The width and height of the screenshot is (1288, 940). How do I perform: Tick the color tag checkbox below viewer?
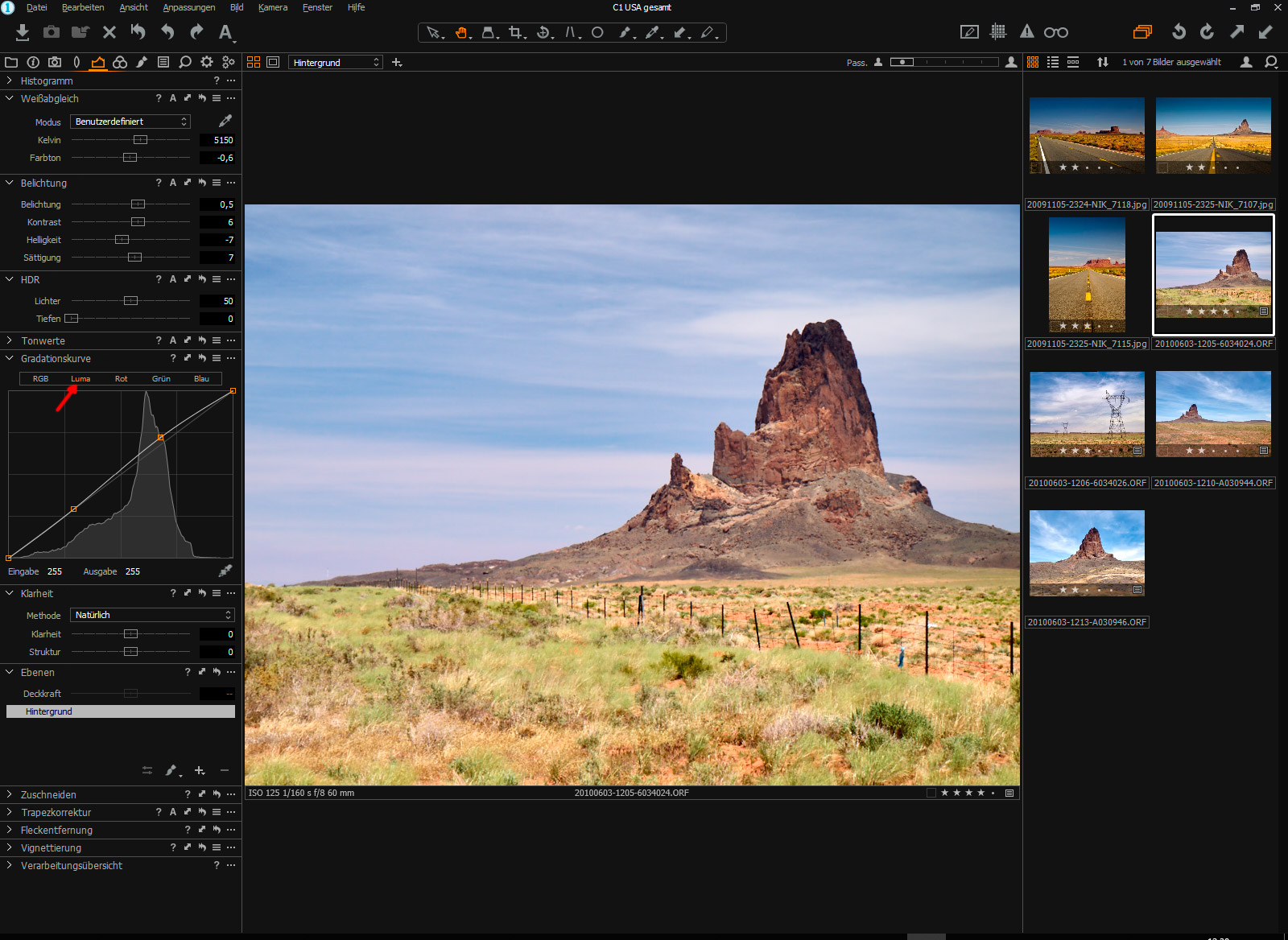931,793
